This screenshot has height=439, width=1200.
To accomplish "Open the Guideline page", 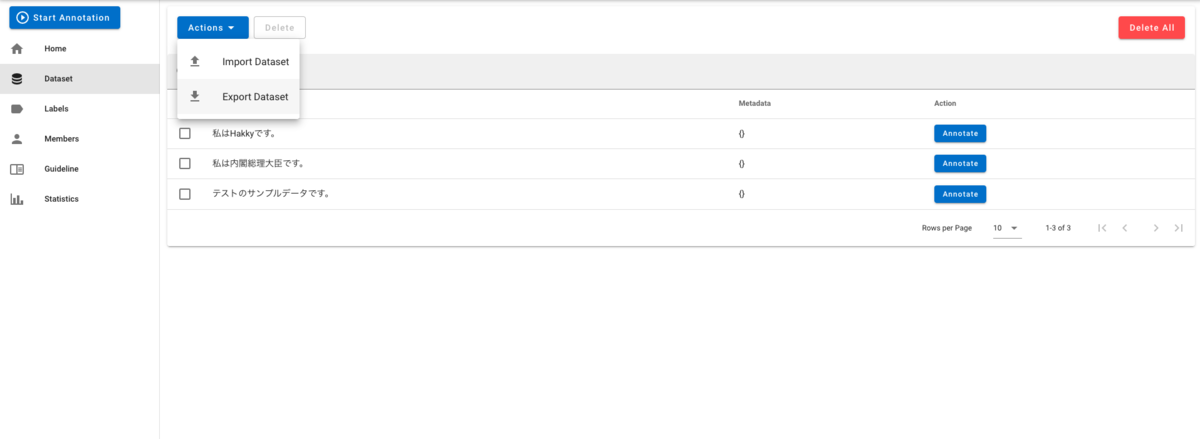I will click(x=80, y=169).
